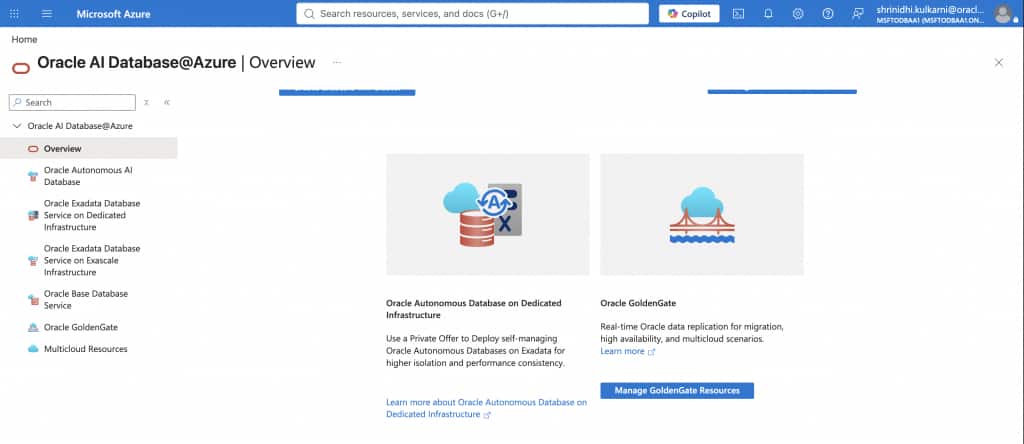This screenshot has height=444, width=1024.
Task: Open the feedback icon in header
Action: pos(858,14)
